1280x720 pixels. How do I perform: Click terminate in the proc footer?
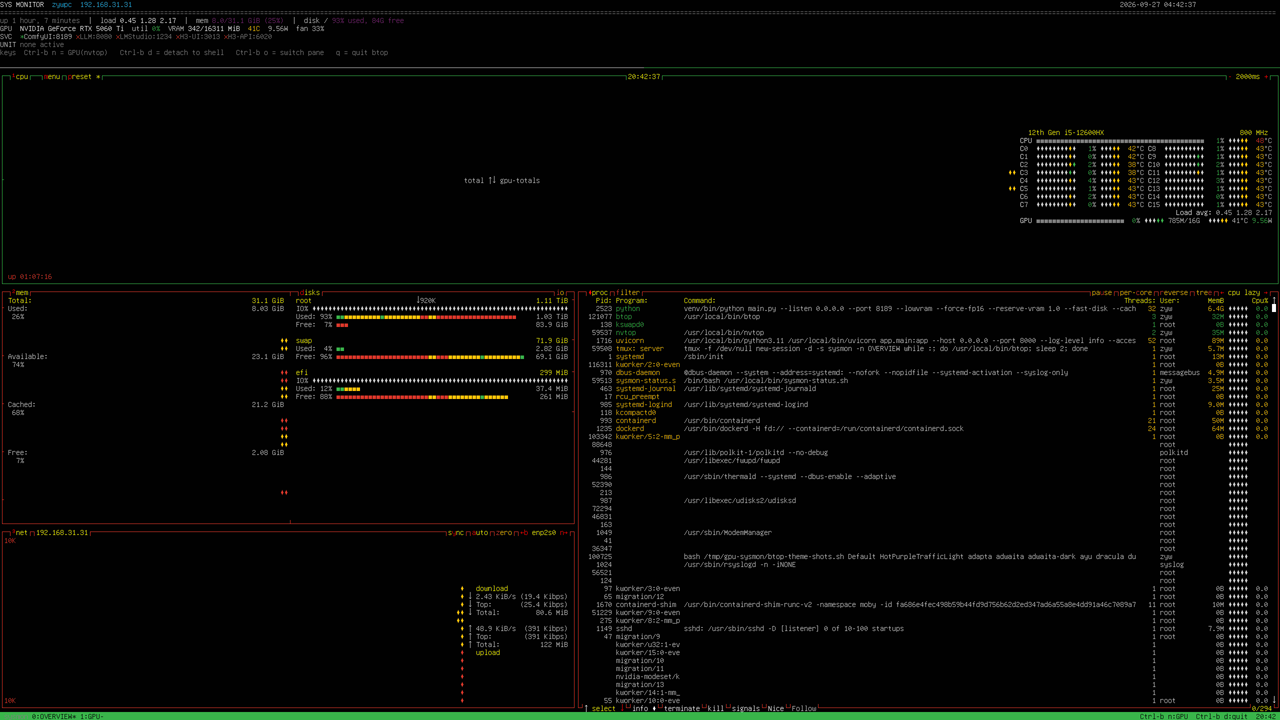tap(682, 709)
